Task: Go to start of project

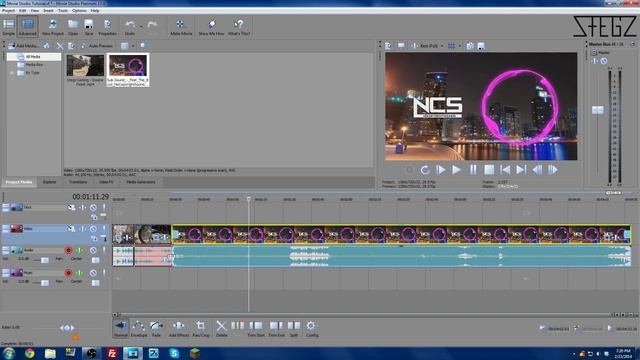Action: [505, 170]
